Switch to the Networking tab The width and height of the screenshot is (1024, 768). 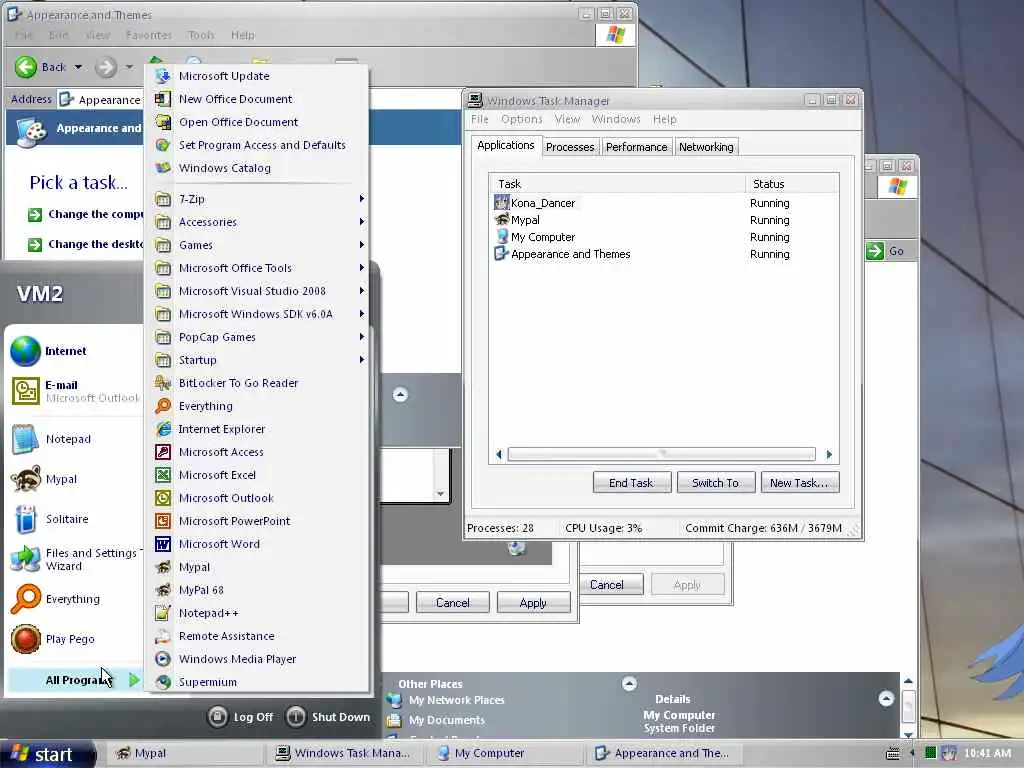coord(706,147)
